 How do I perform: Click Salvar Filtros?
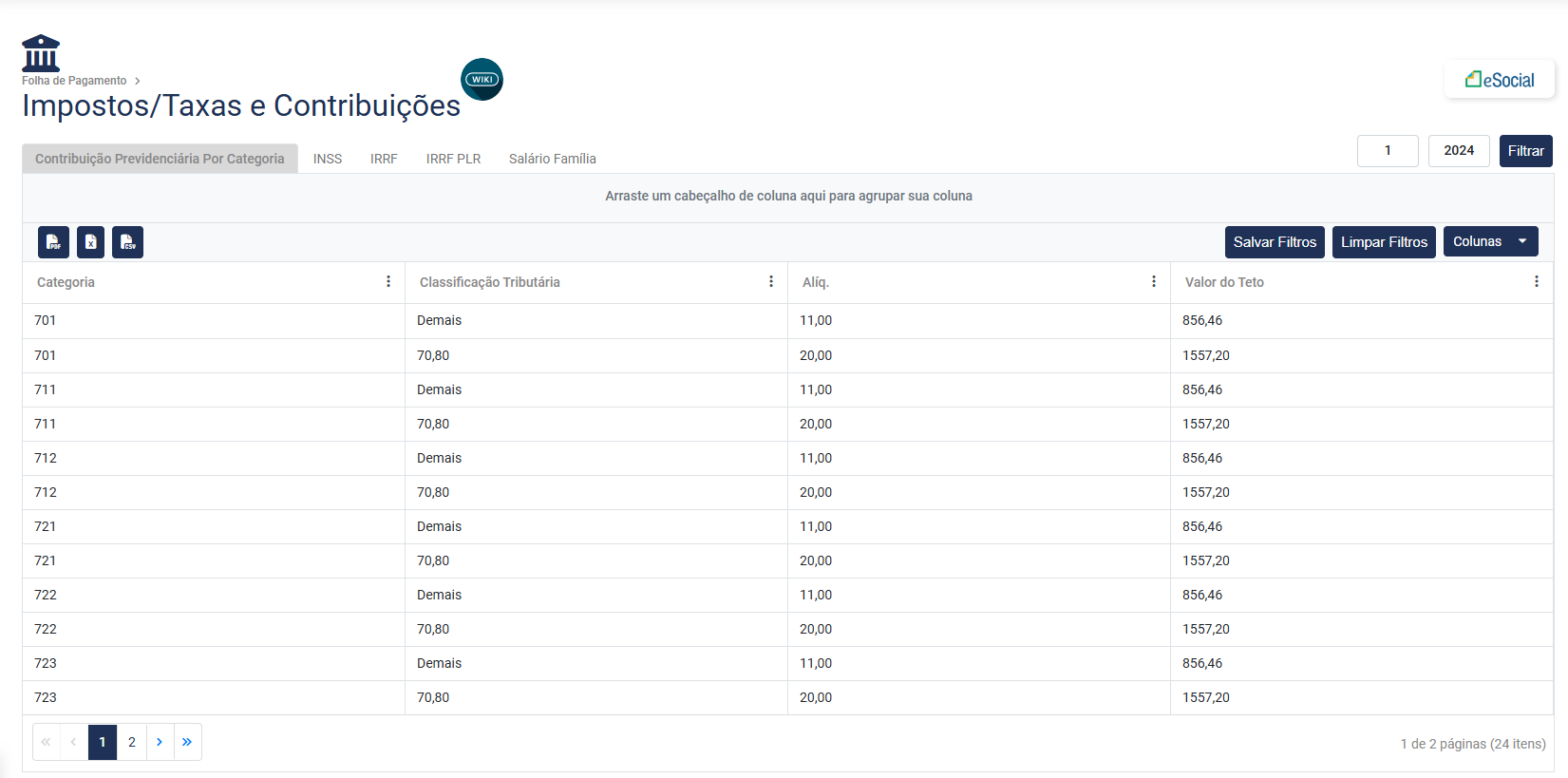[x=1274, y=242]
